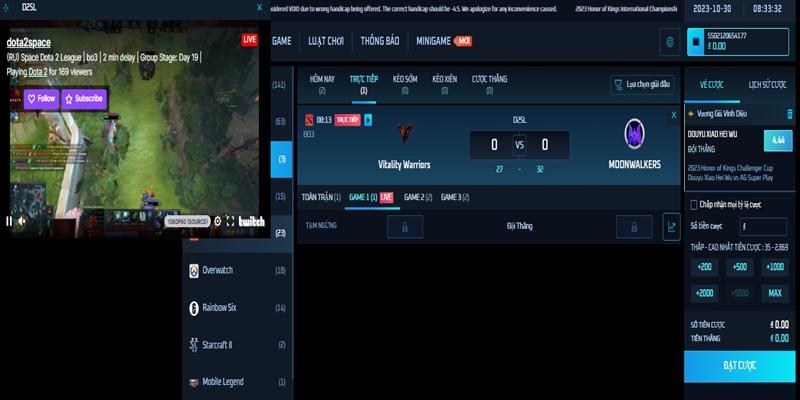Close the match detail panel
The image size is (800, 400).
point(673,115)
